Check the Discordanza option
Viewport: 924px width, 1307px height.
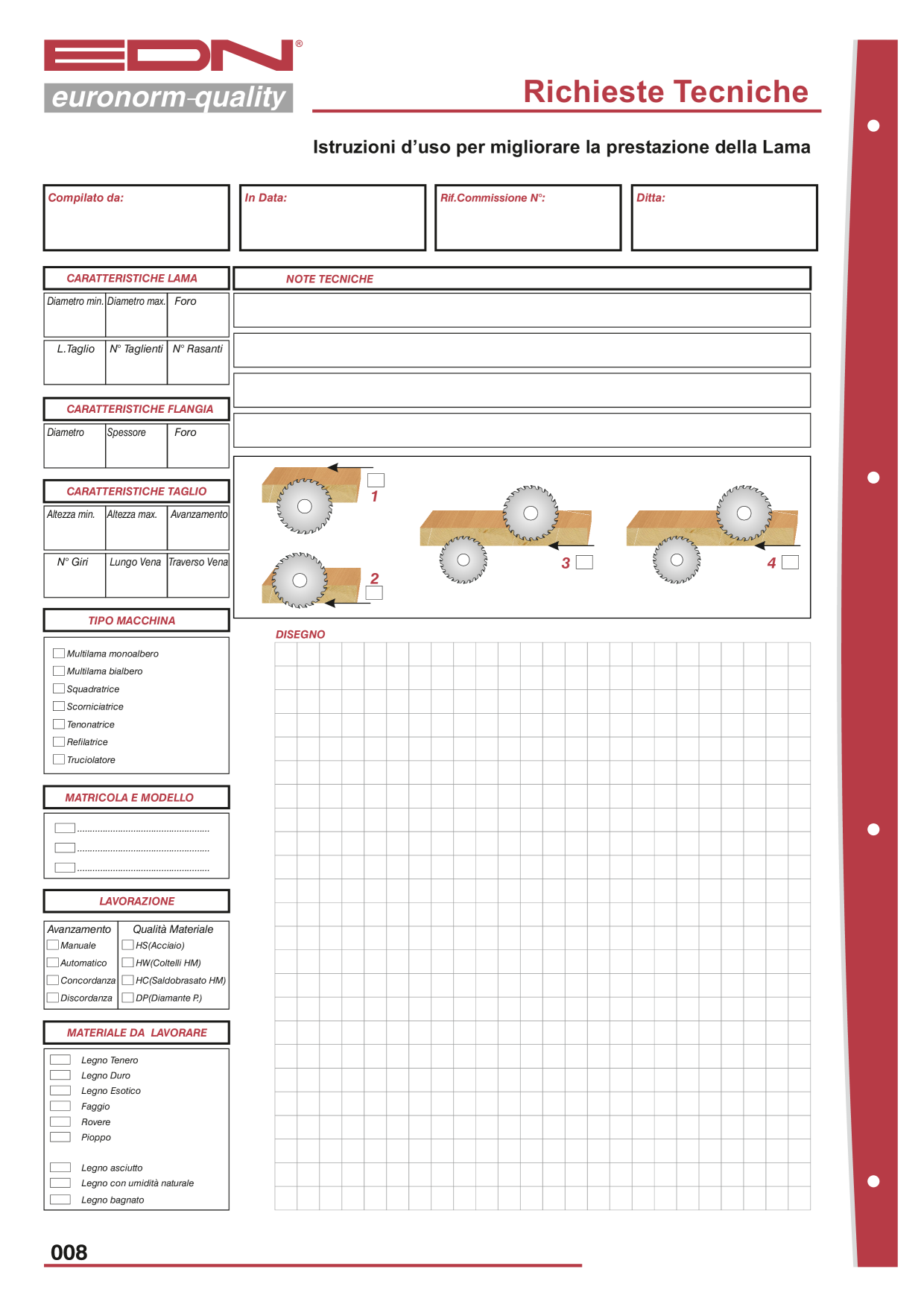(53, 998)
